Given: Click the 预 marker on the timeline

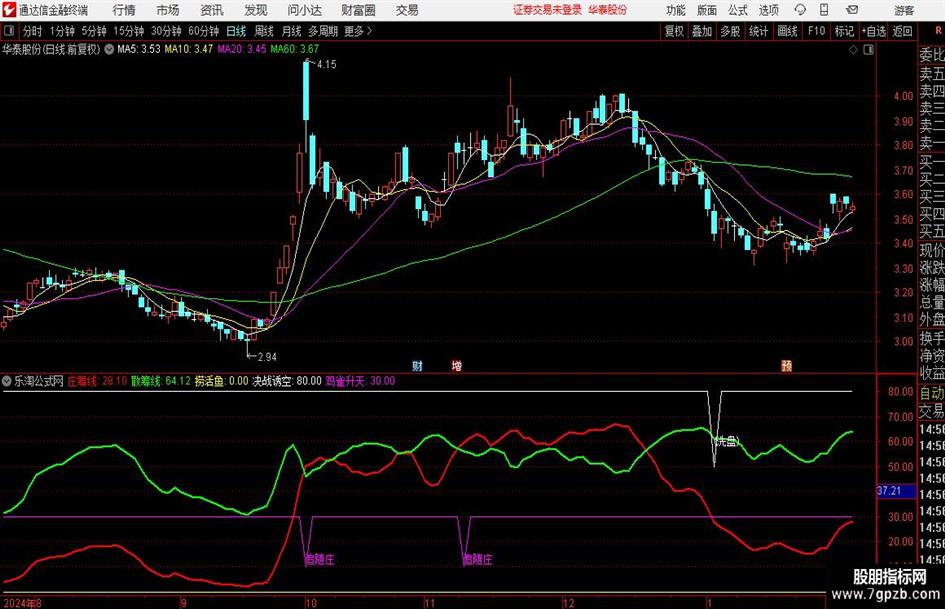Looking at the screenshot, I should [786, 366].
